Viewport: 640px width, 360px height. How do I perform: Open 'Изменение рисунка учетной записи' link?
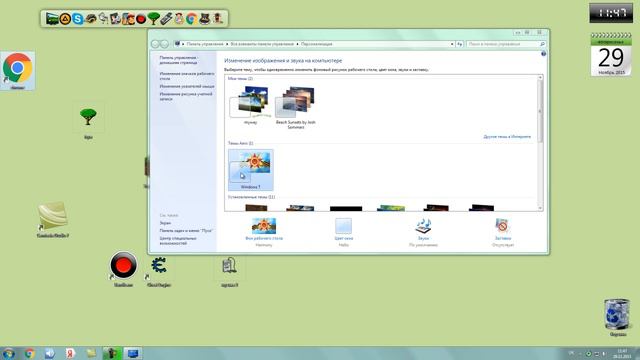tap(186, 96)
